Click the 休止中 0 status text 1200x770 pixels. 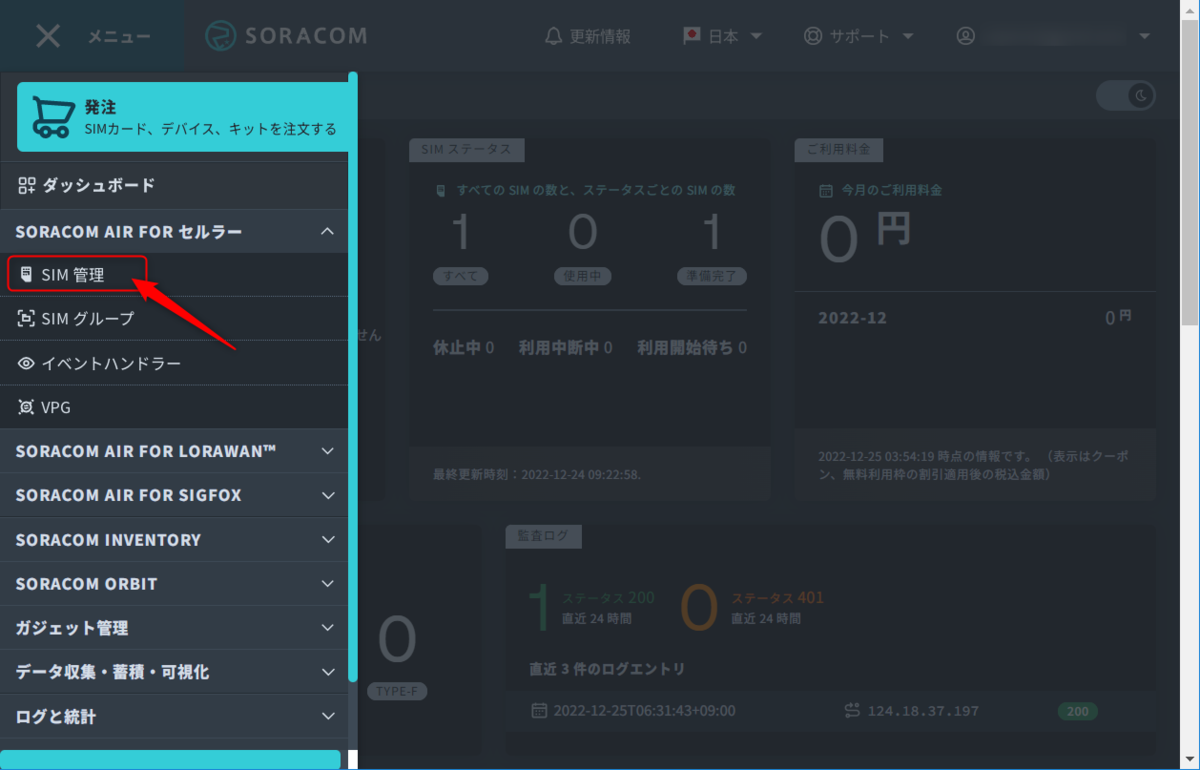click(463, 348)
